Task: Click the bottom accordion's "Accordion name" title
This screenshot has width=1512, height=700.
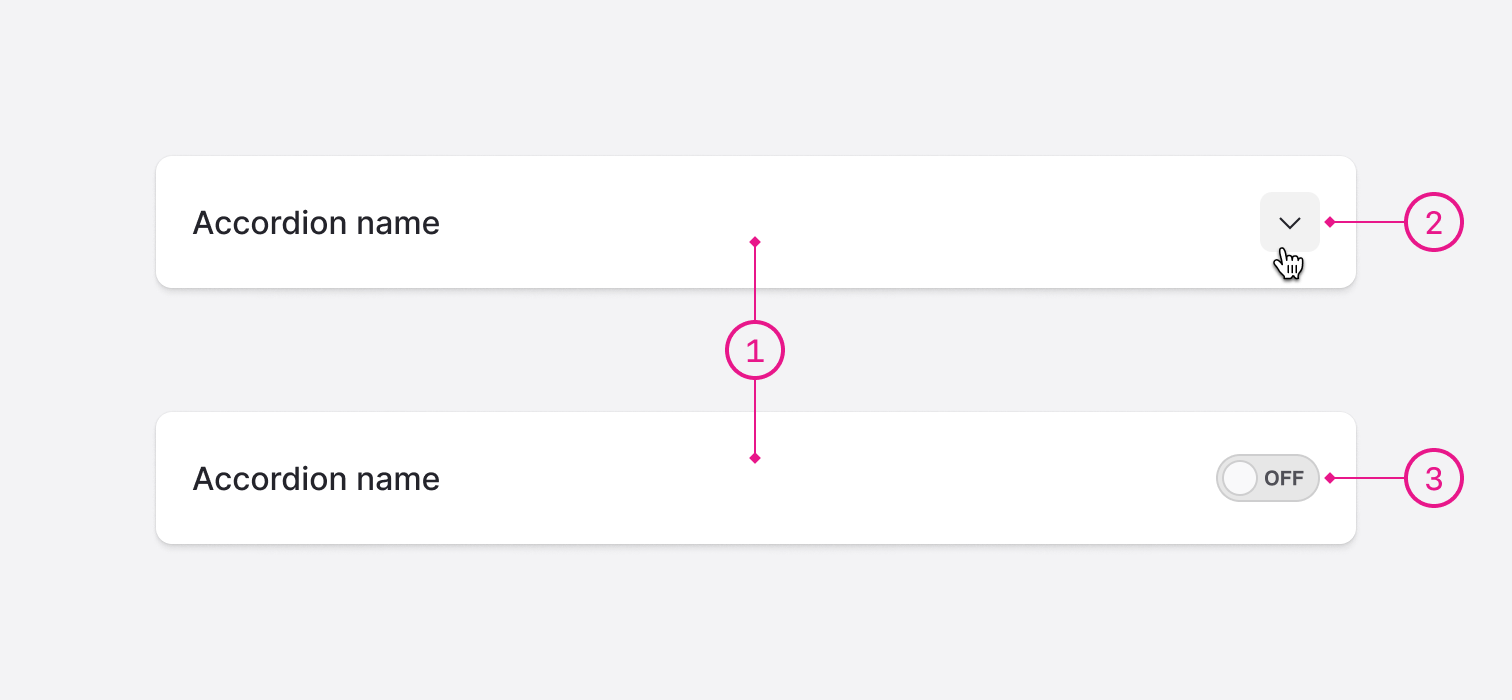Action: click(x=316, y=479)
